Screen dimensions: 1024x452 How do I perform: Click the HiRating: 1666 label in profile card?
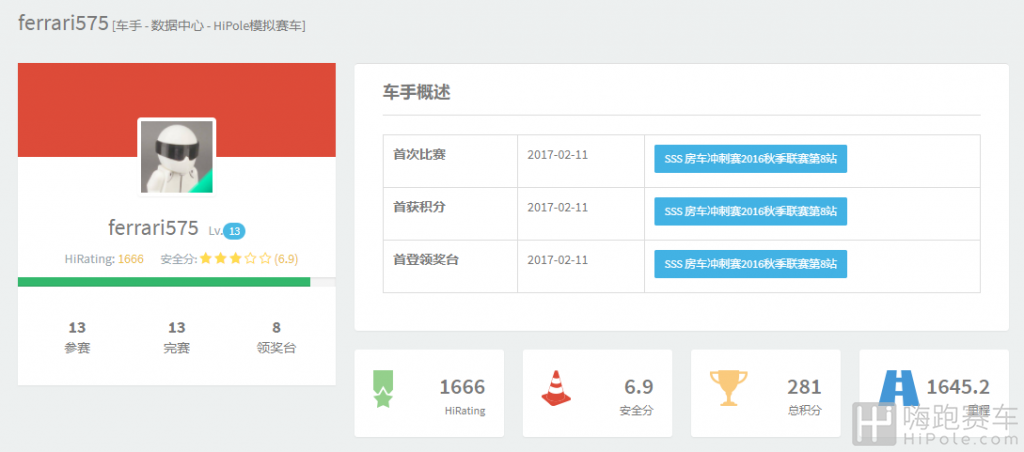(104, 259)
